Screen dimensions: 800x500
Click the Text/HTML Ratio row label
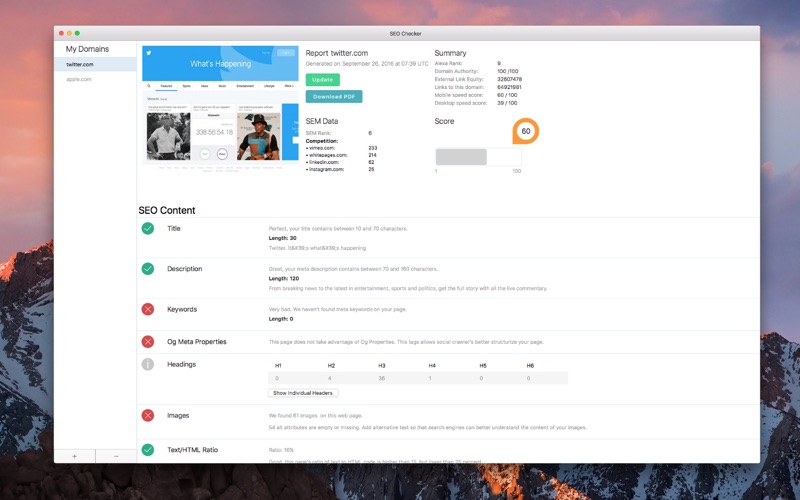(192, 450)
